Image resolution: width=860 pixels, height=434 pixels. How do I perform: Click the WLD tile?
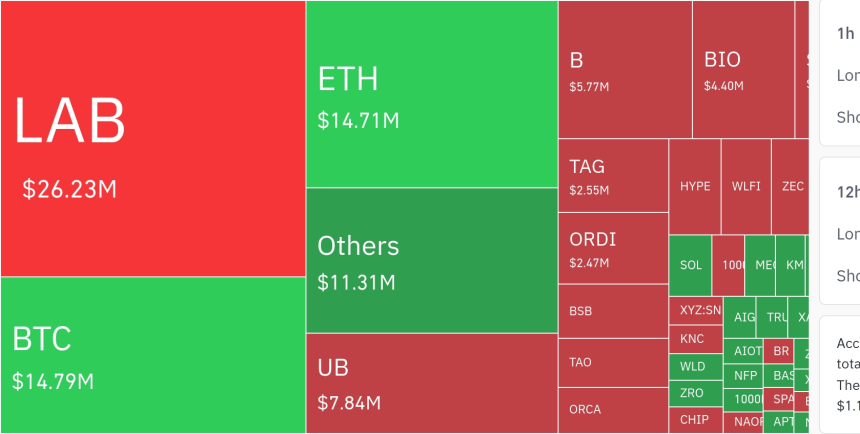696,367
